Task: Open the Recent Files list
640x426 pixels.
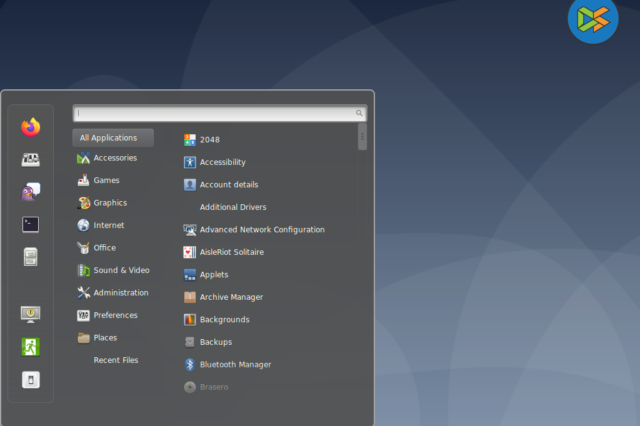Action: pos(115,360)
